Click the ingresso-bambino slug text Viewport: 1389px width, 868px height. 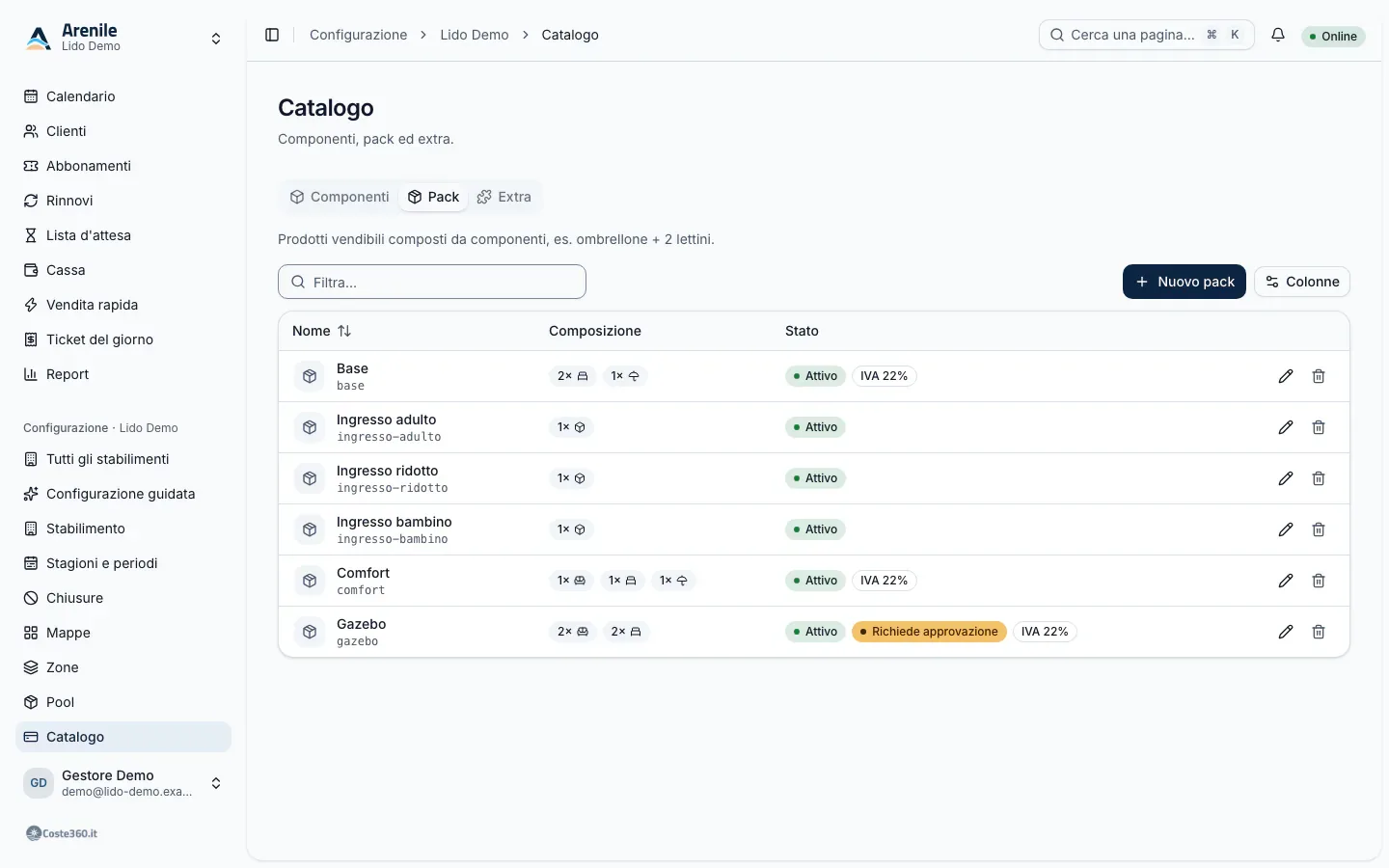393,539
